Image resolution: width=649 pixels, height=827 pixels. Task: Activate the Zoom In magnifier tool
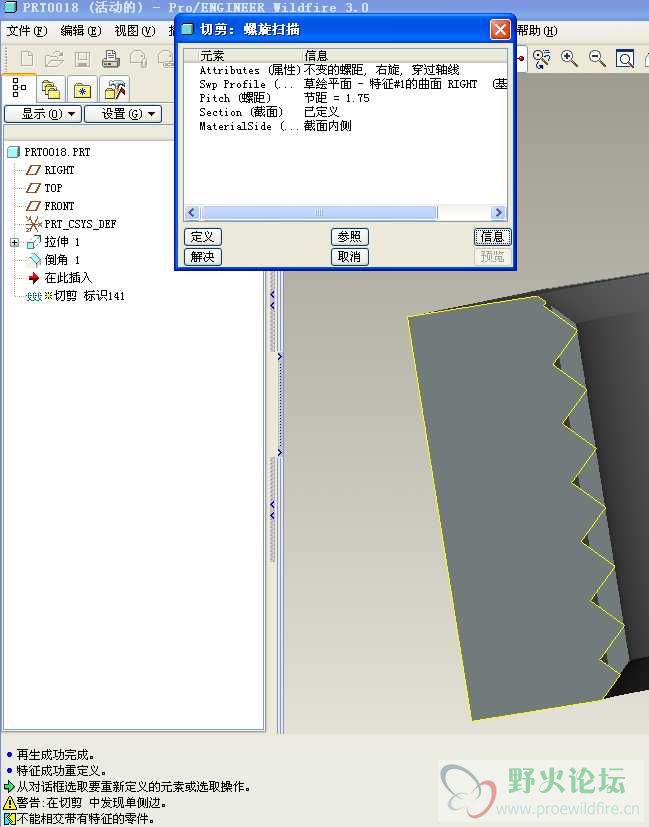tap(569, 59)
